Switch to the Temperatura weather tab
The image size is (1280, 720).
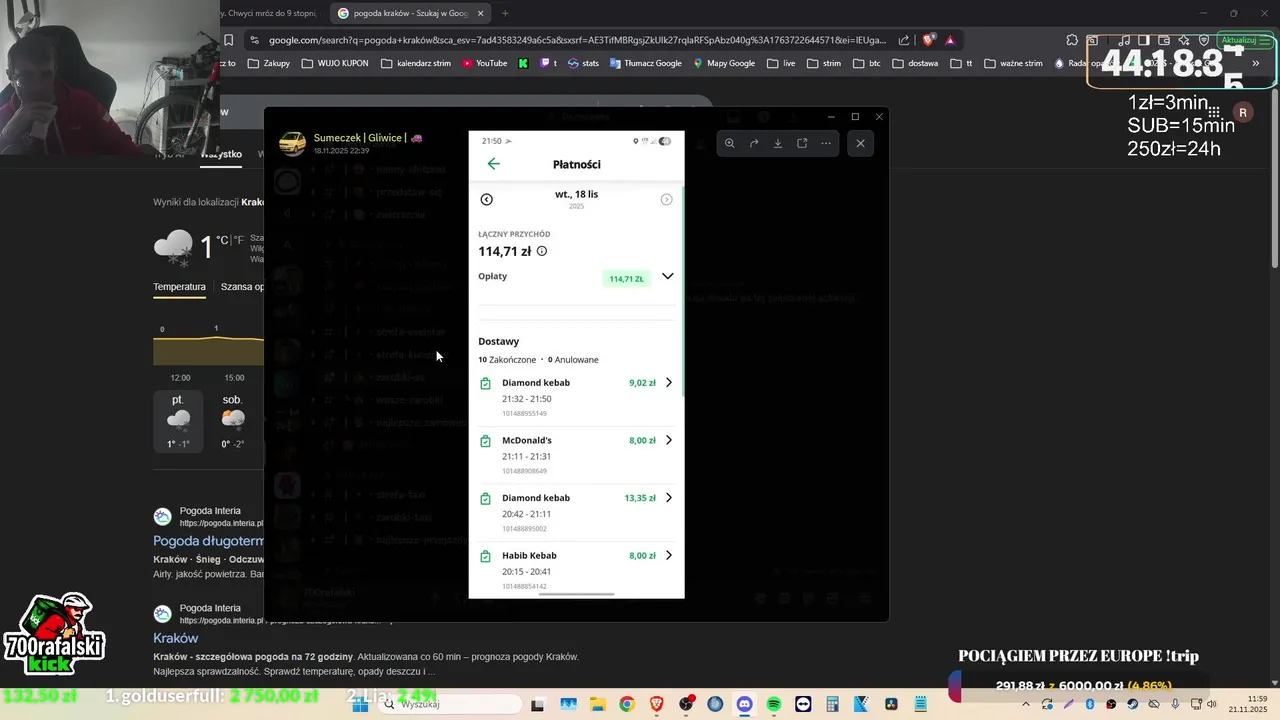pos(179,287)
